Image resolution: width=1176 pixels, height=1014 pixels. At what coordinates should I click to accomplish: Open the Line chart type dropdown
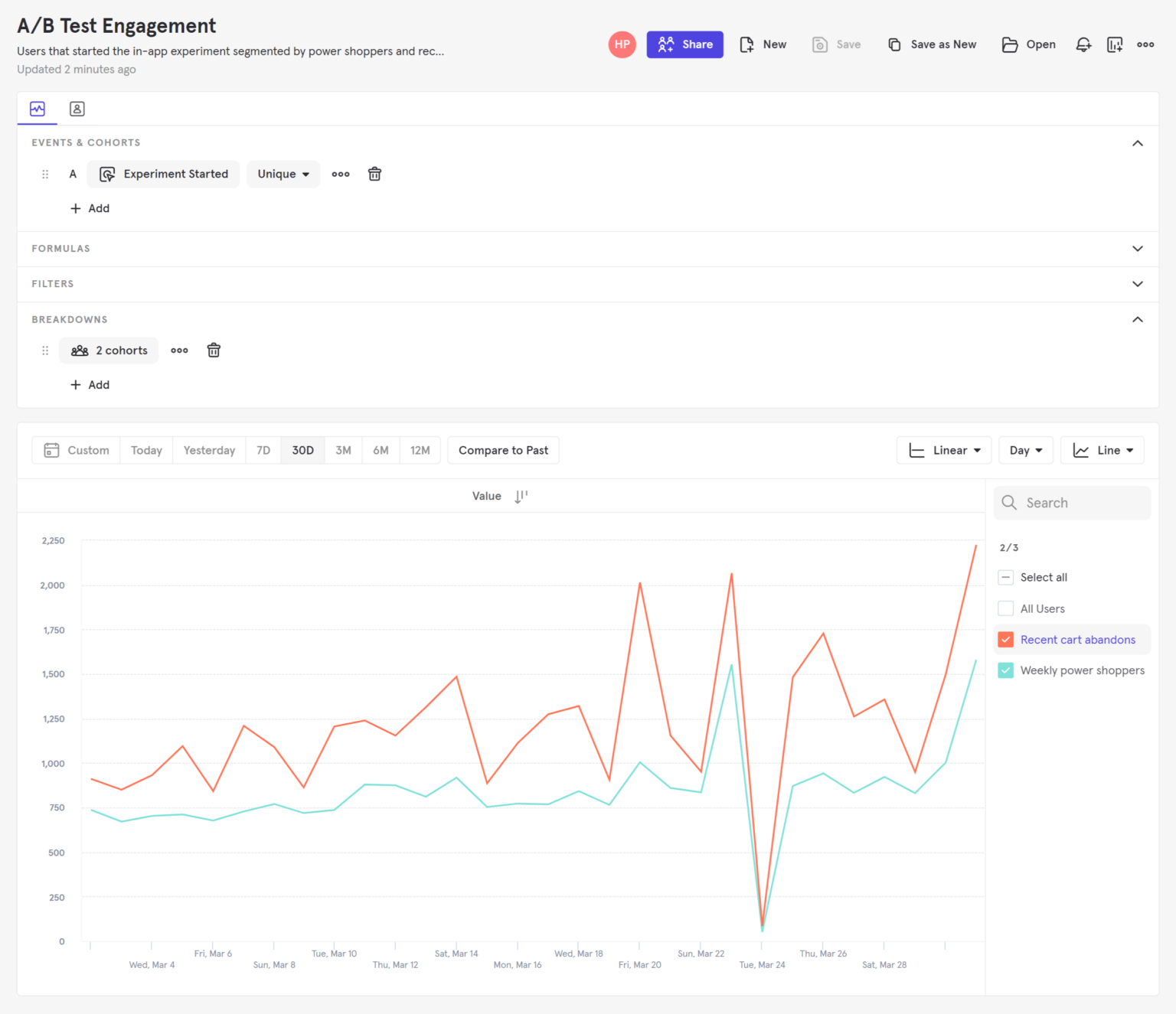1102,450
